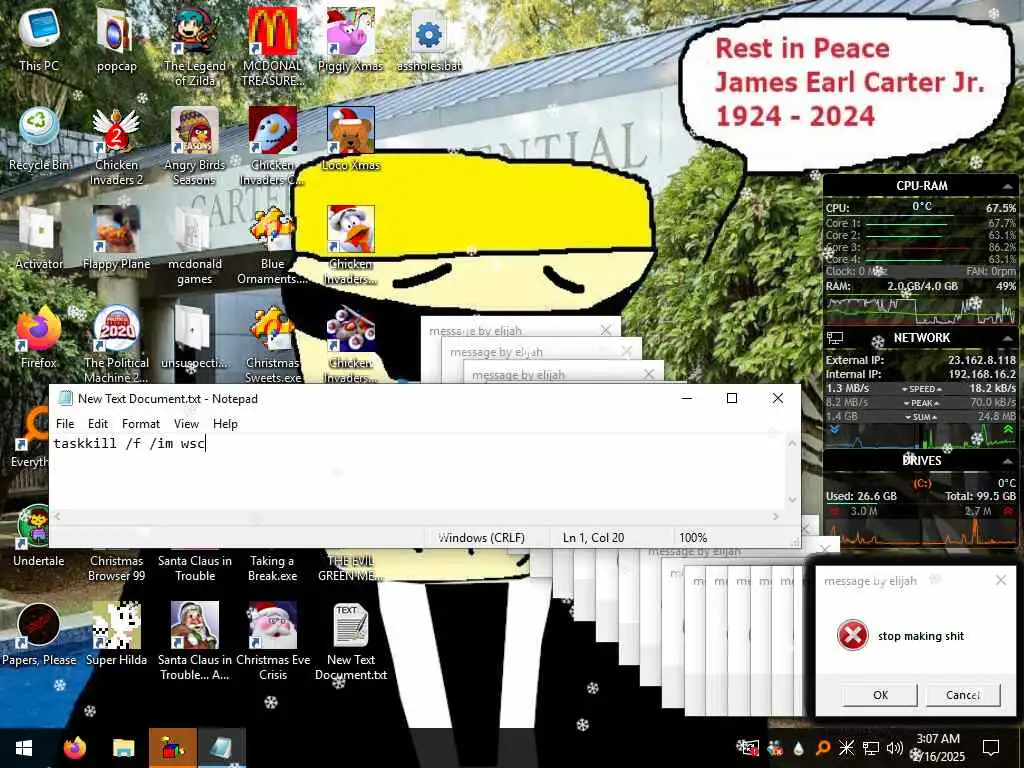Open the Notepad Edit menu
Viewport: 1024px width, 768px height.
click(98, 424)
